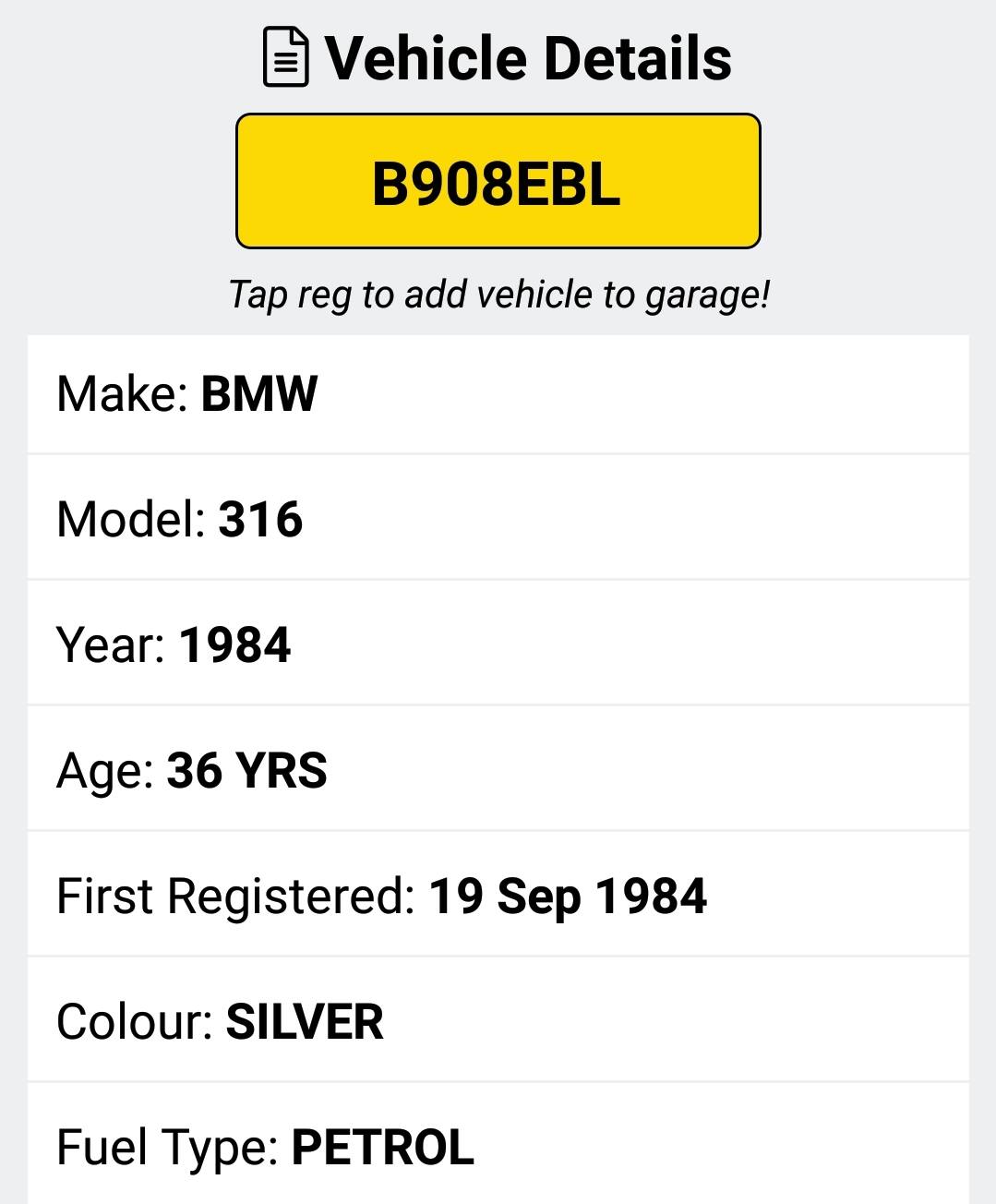Select the Vehicle Details heading
The height and width of the screenshot is (1204, 996).
coord(528,58)
